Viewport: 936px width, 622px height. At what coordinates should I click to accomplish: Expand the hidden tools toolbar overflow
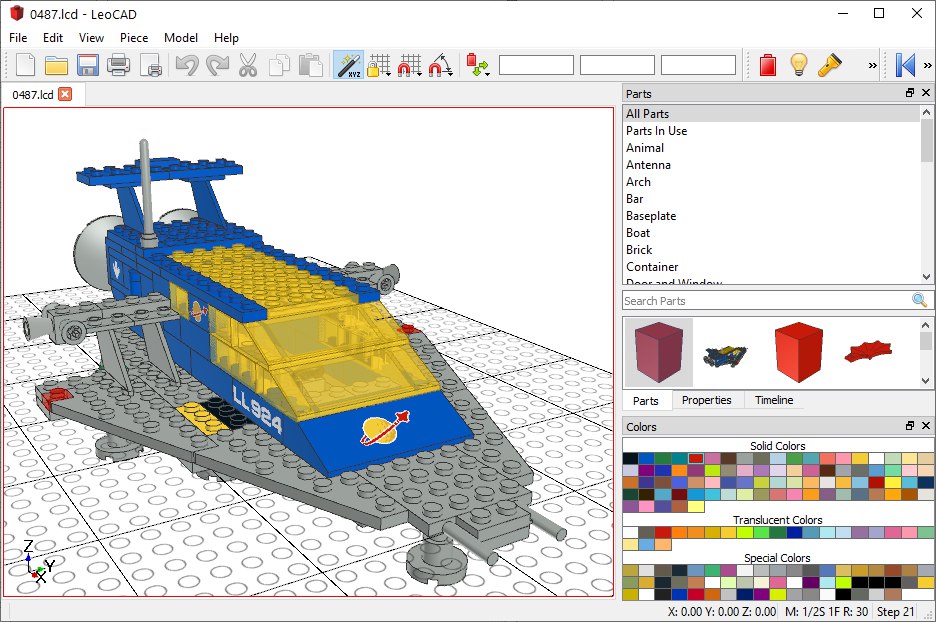click(873, 65)
